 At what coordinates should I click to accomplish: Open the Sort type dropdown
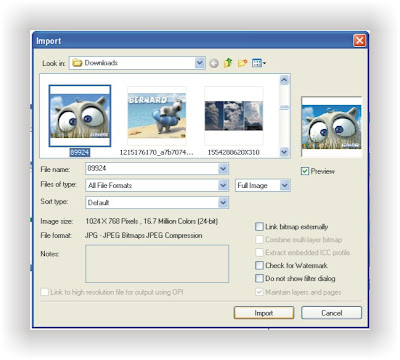(223, 202)
